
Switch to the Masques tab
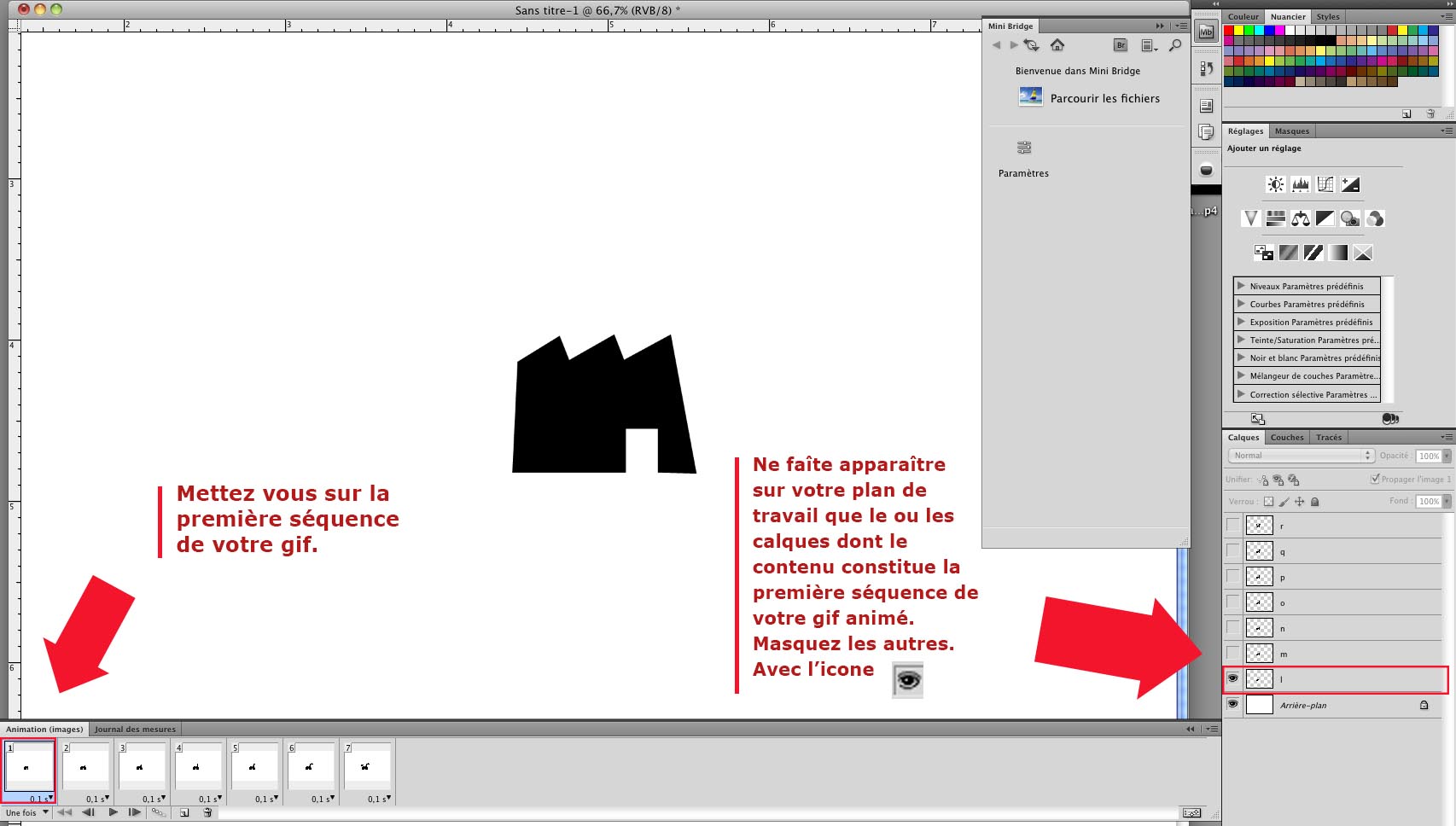pyautogui.click(x=1291, y=131)
